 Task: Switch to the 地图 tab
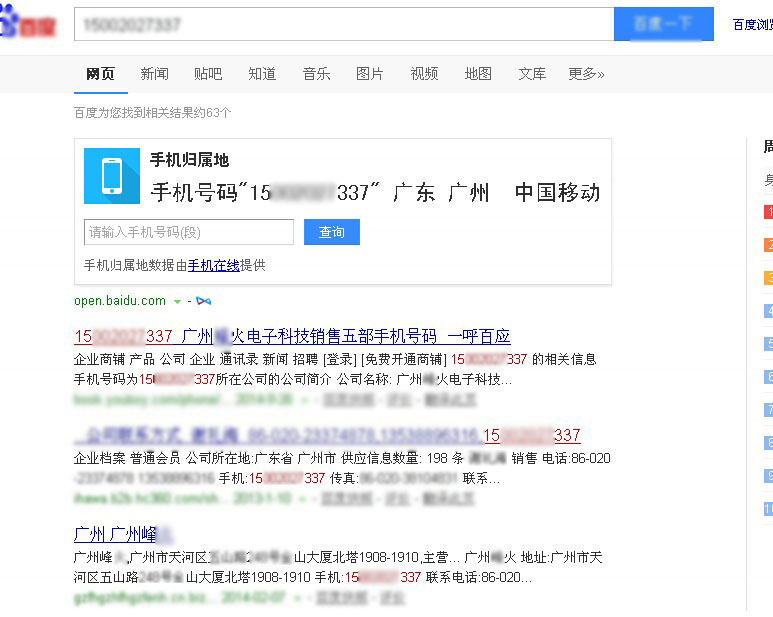pos(478,74)
